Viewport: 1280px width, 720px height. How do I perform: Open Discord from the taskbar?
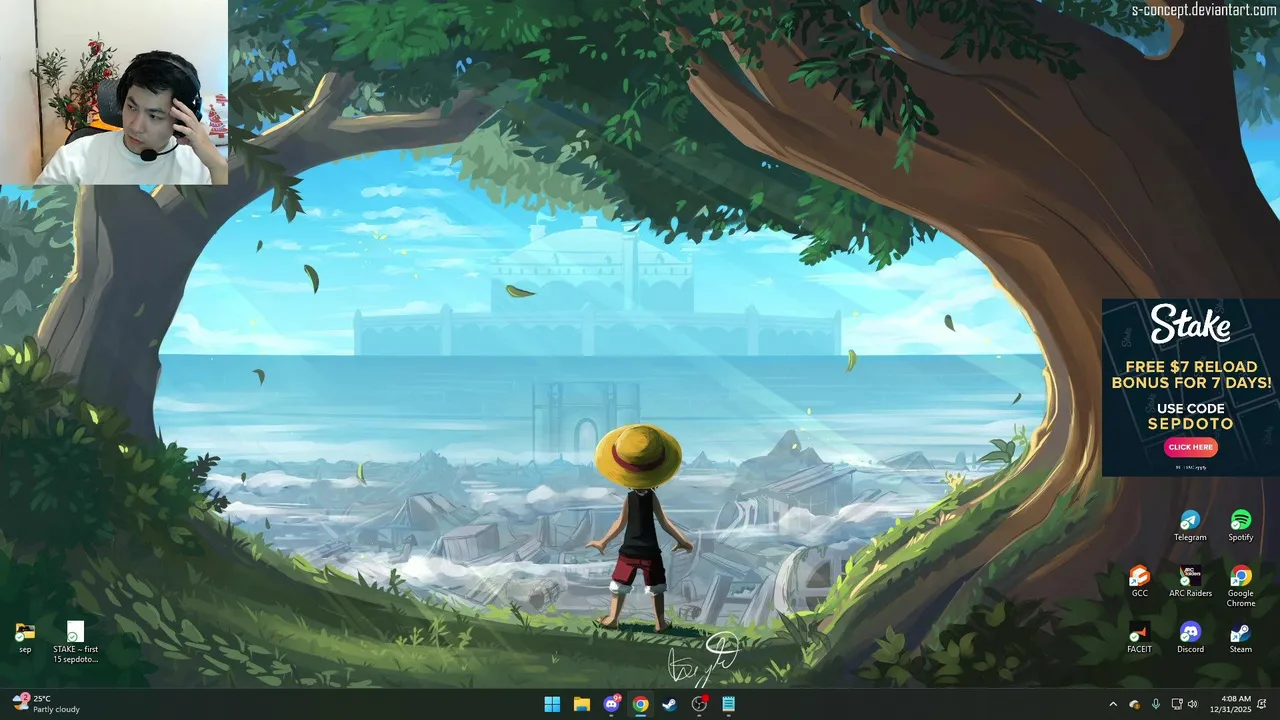pyautogui.click(x=611, y=704)
